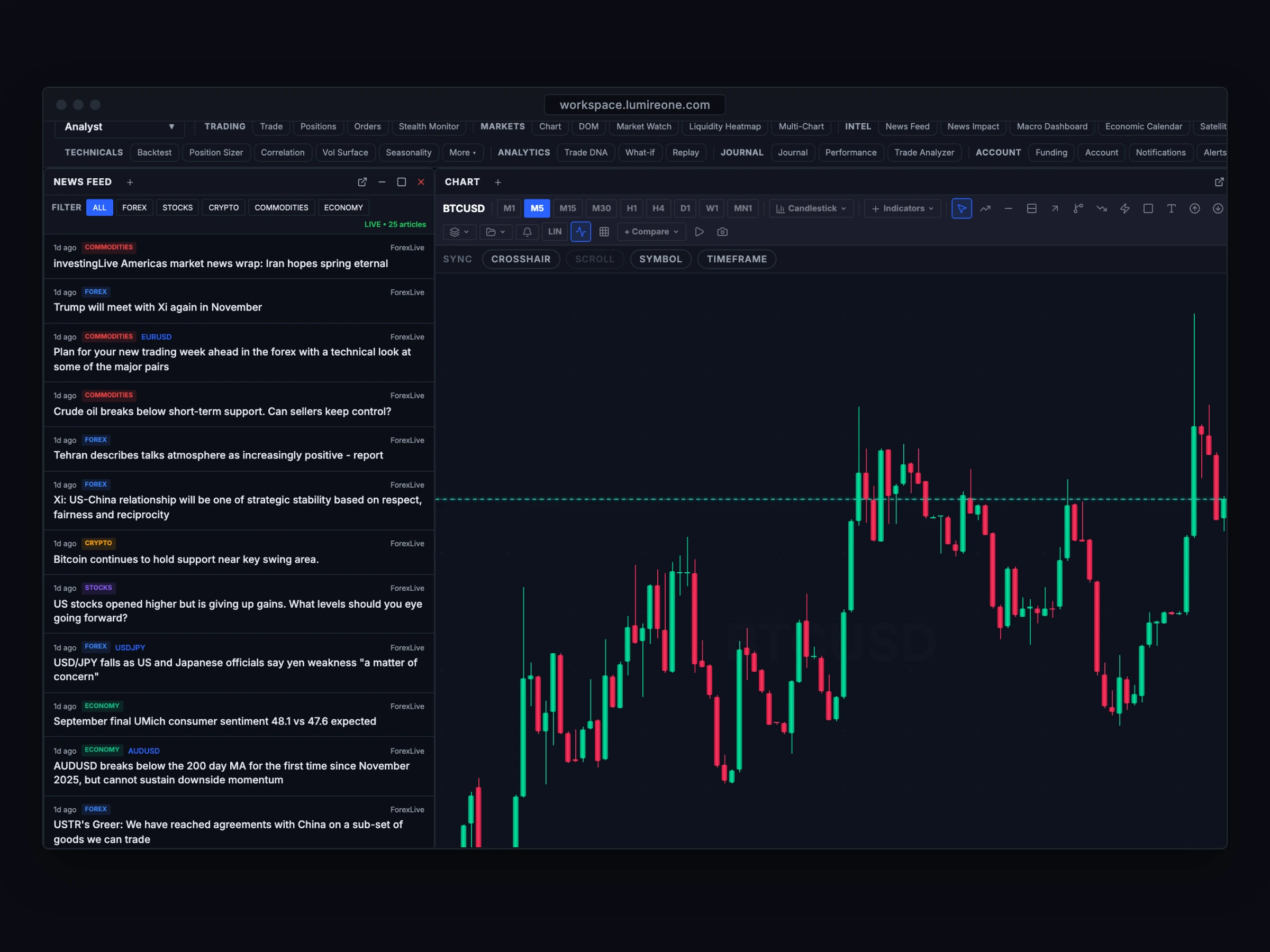Select the trend line drawing tool
Screen dimensions: 1270x952
(985, 208)
